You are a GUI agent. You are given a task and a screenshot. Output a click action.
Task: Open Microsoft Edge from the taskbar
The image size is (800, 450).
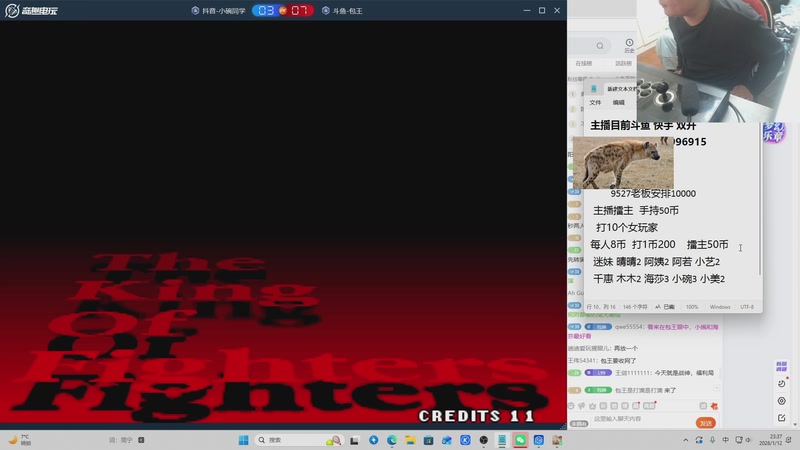[391, 440]
